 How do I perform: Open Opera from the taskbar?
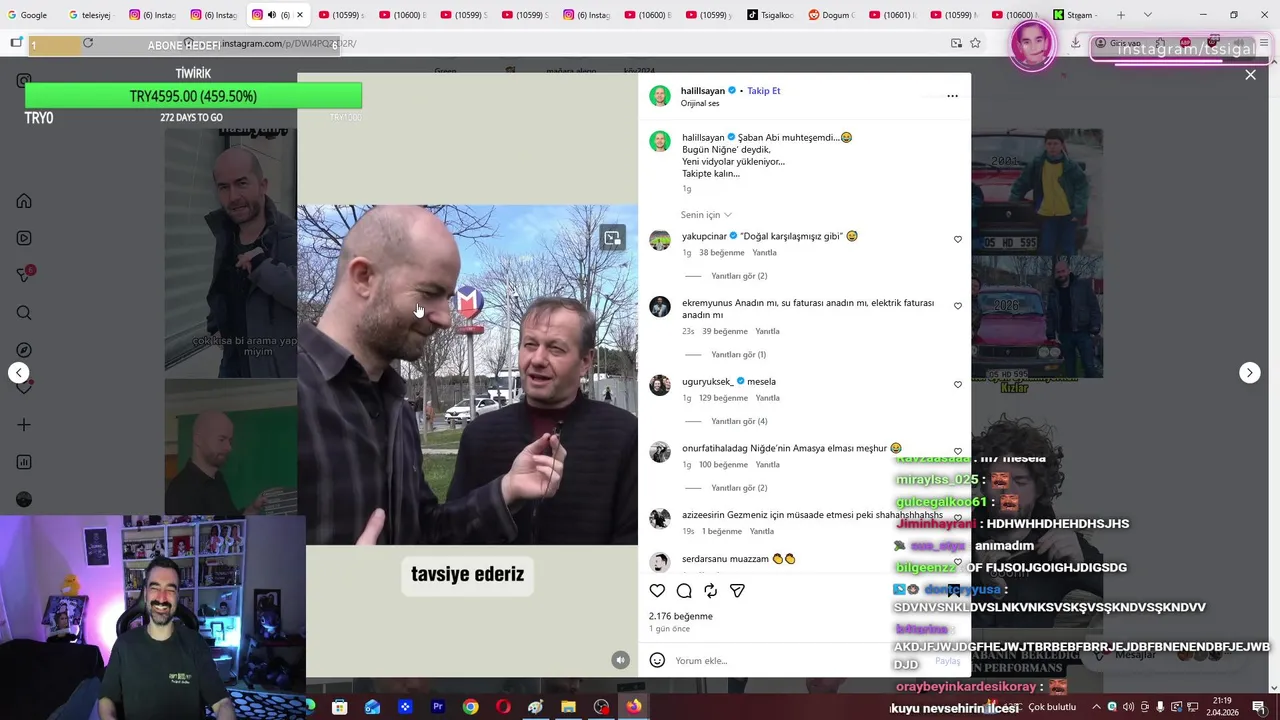(503, 707)
